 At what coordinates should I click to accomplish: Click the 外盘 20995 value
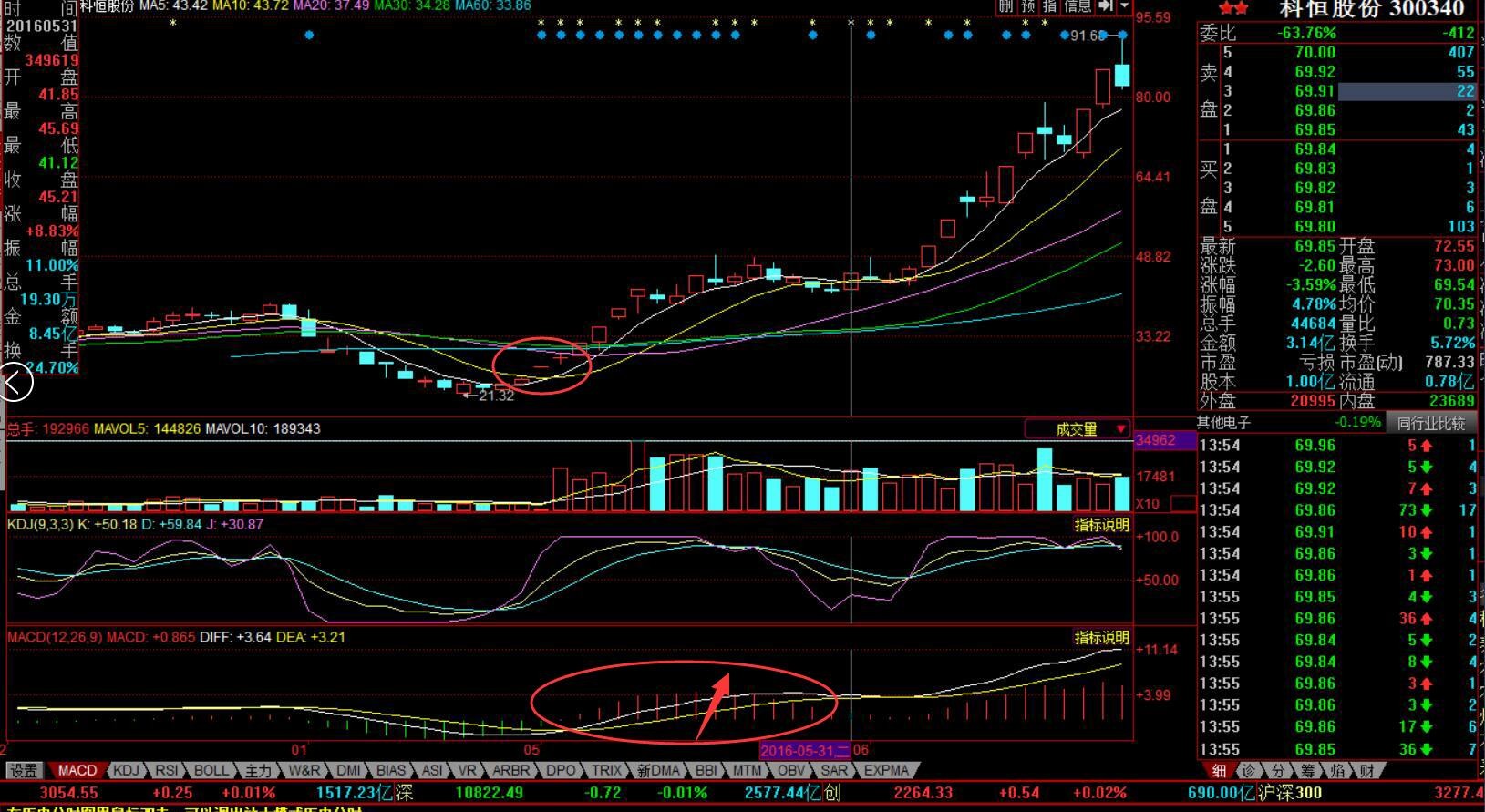click(1313, 401)
